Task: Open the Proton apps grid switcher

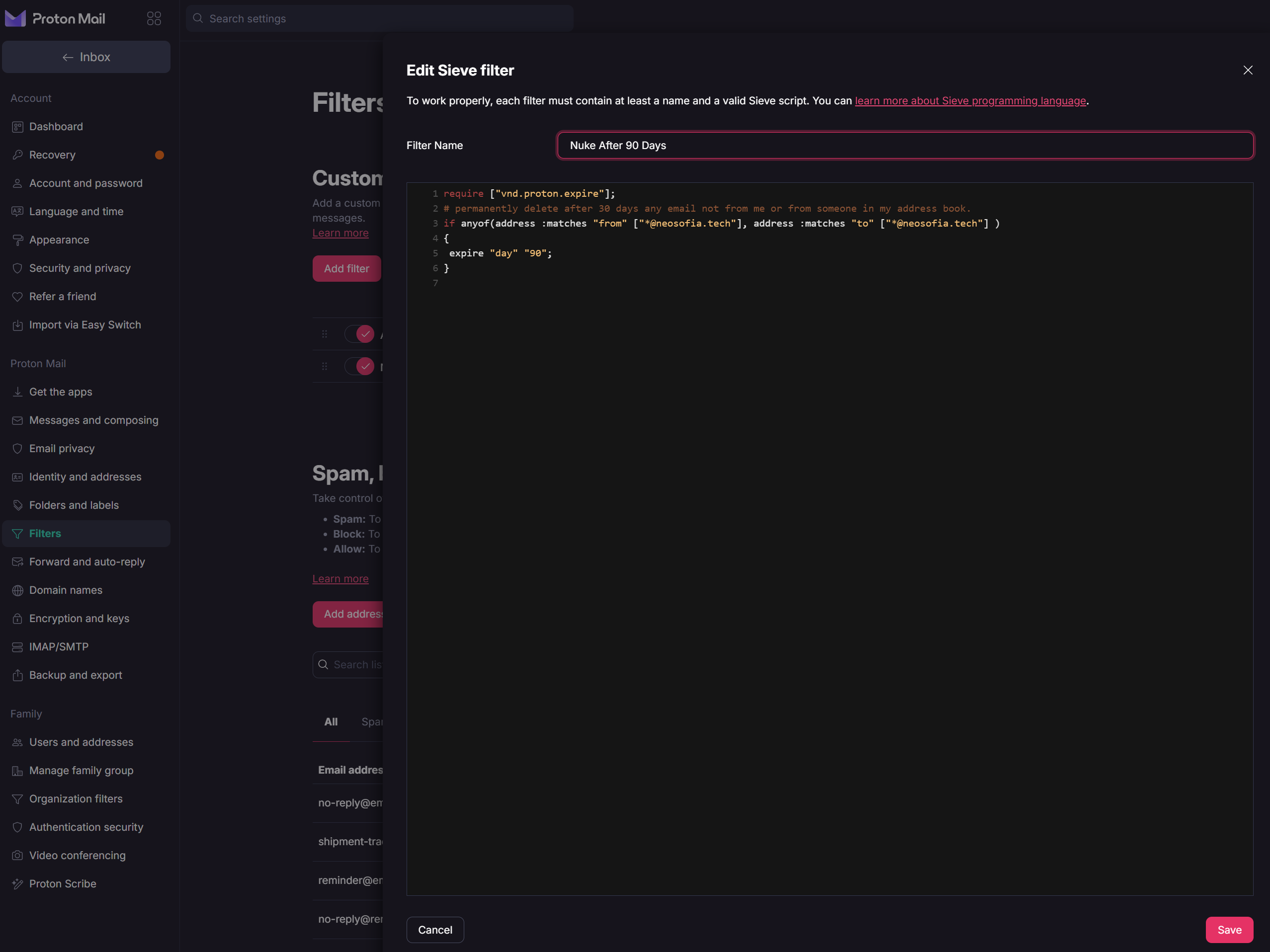Action: tap(154, 18)
